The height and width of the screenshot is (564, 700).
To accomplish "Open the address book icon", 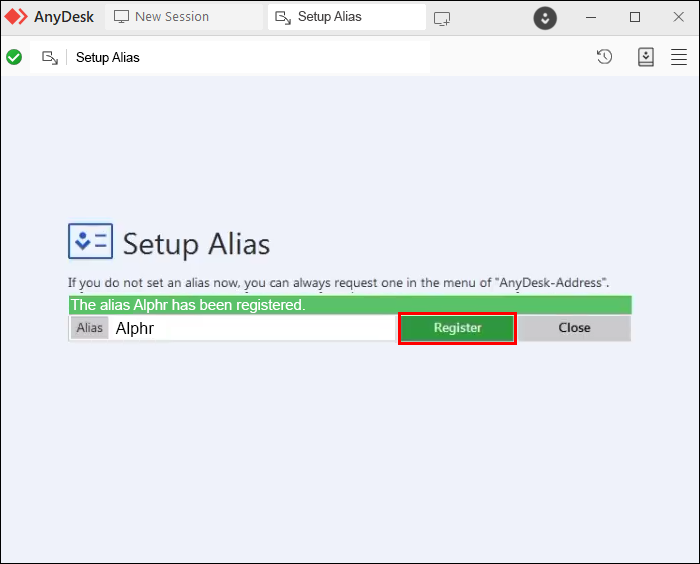I will coord(646,57).
